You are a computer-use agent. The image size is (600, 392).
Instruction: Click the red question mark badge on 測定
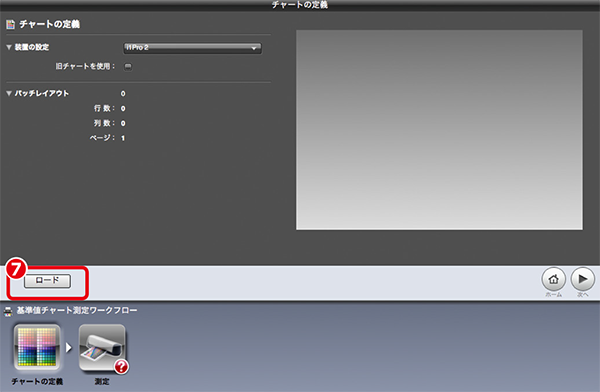[x=121, y=367]
